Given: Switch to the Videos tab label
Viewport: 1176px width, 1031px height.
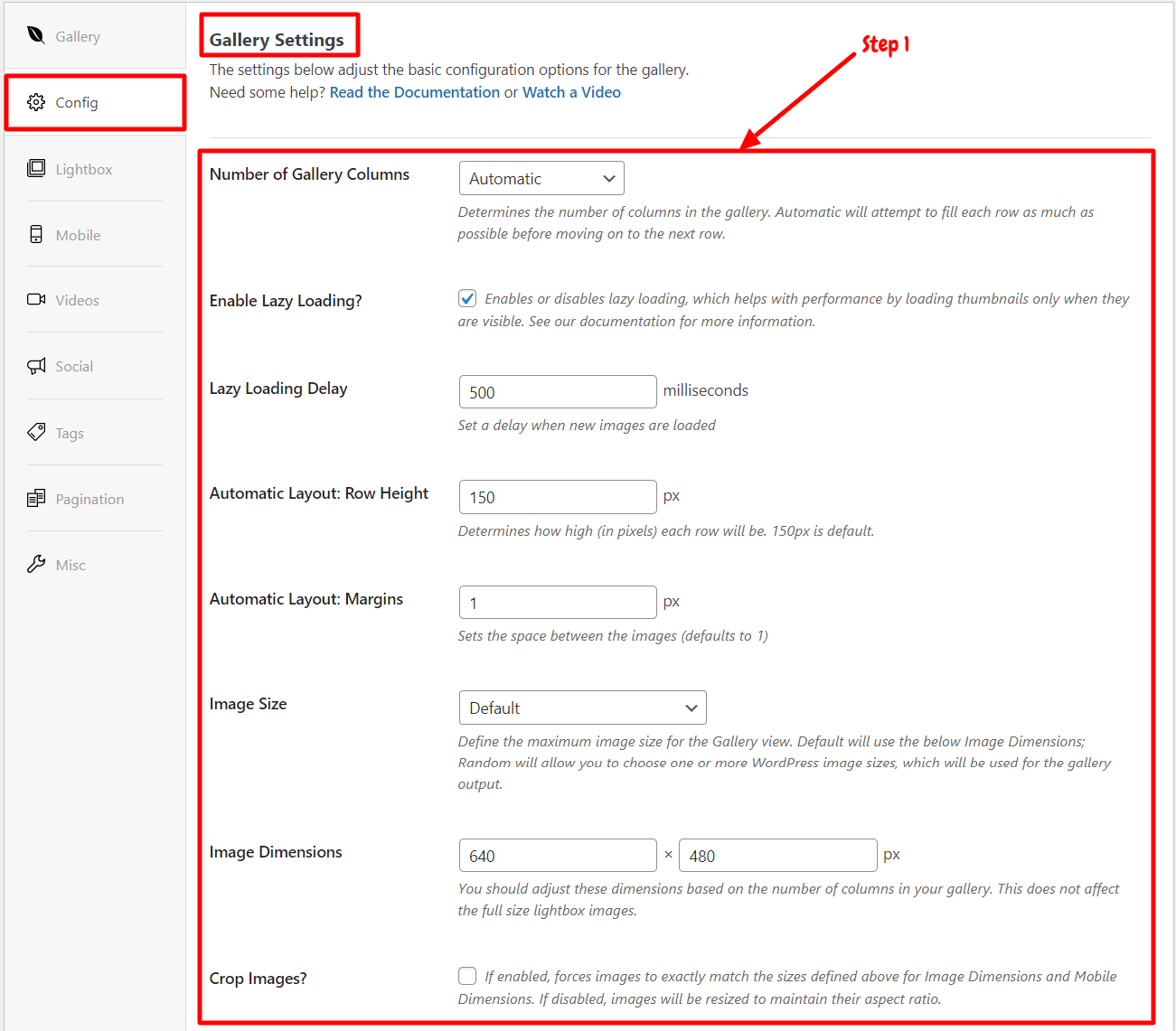Looking at the screenshot, I should [x=78, y=301].
